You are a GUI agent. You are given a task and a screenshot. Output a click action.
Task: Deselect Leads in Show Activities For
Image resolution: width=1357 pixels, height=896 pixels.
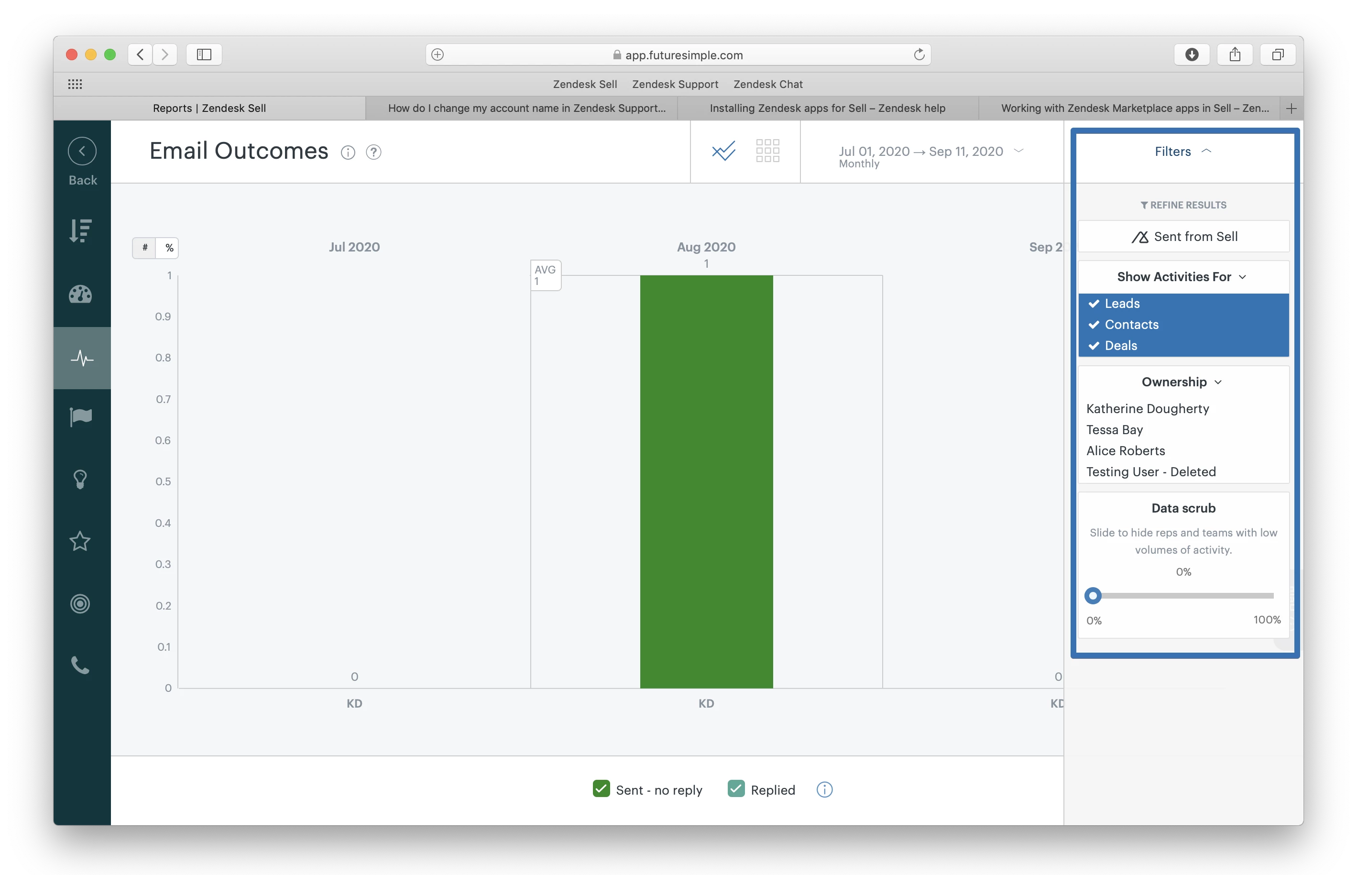point(1122,304)
